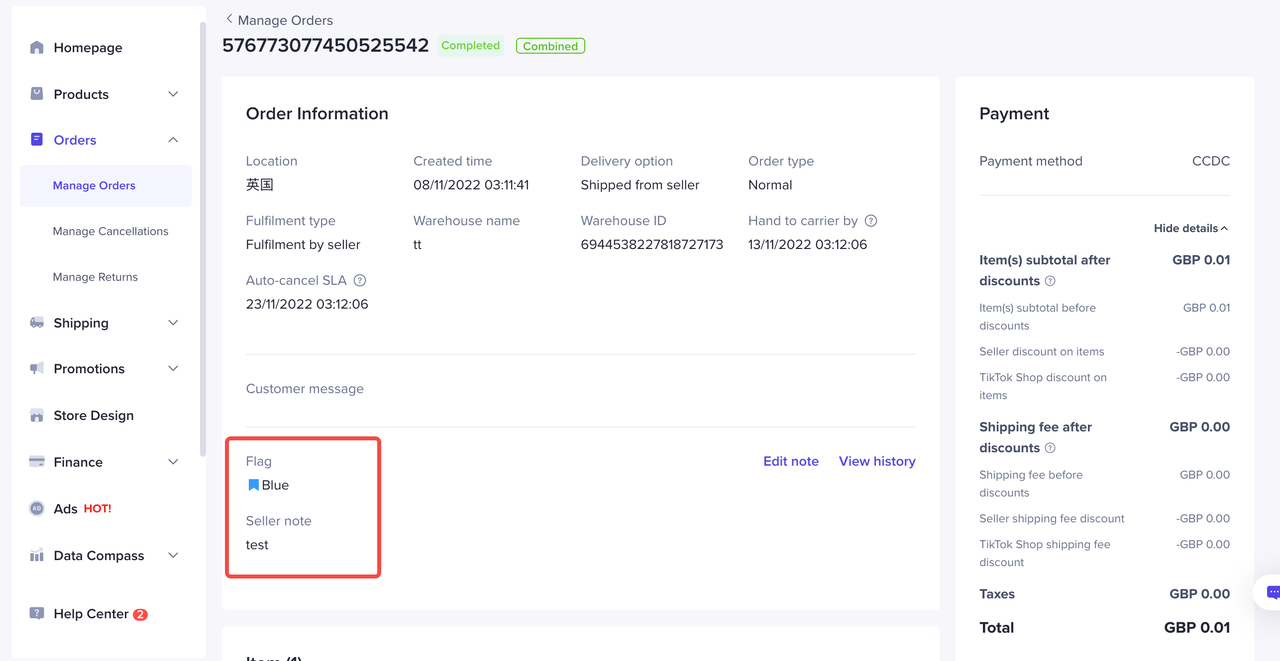Click the help icon beside Auto-cancel SLA
The height and width of the screenshot is (661, 1280).
(x=360, y=281)
